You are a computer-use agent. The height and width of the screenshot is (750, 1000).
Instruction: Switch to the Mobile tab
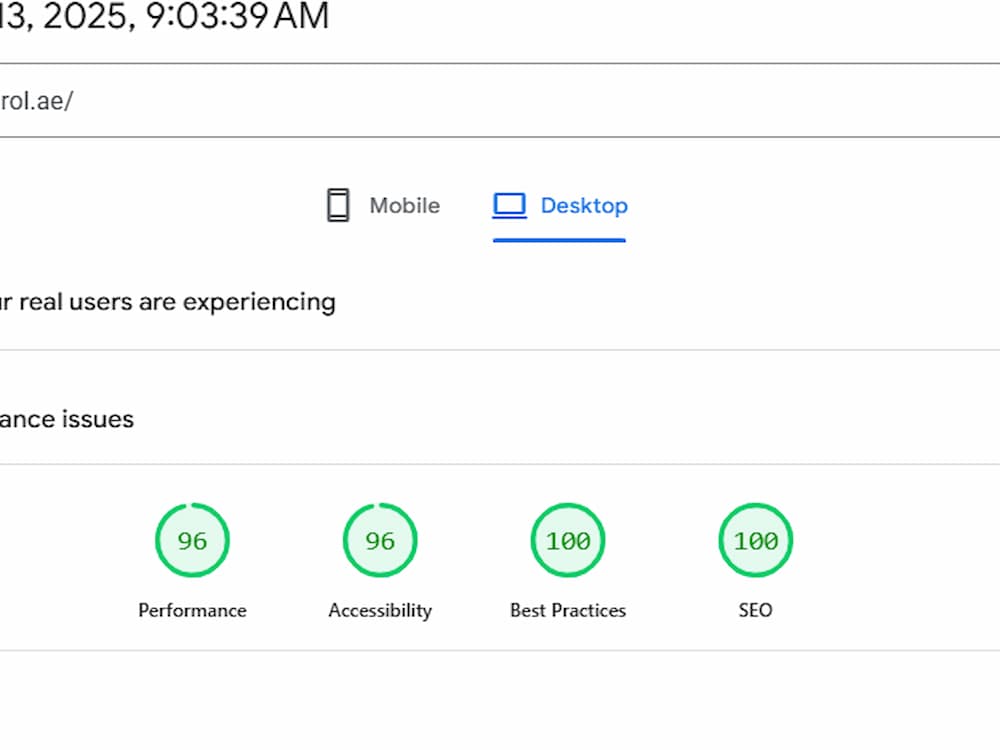383,205
